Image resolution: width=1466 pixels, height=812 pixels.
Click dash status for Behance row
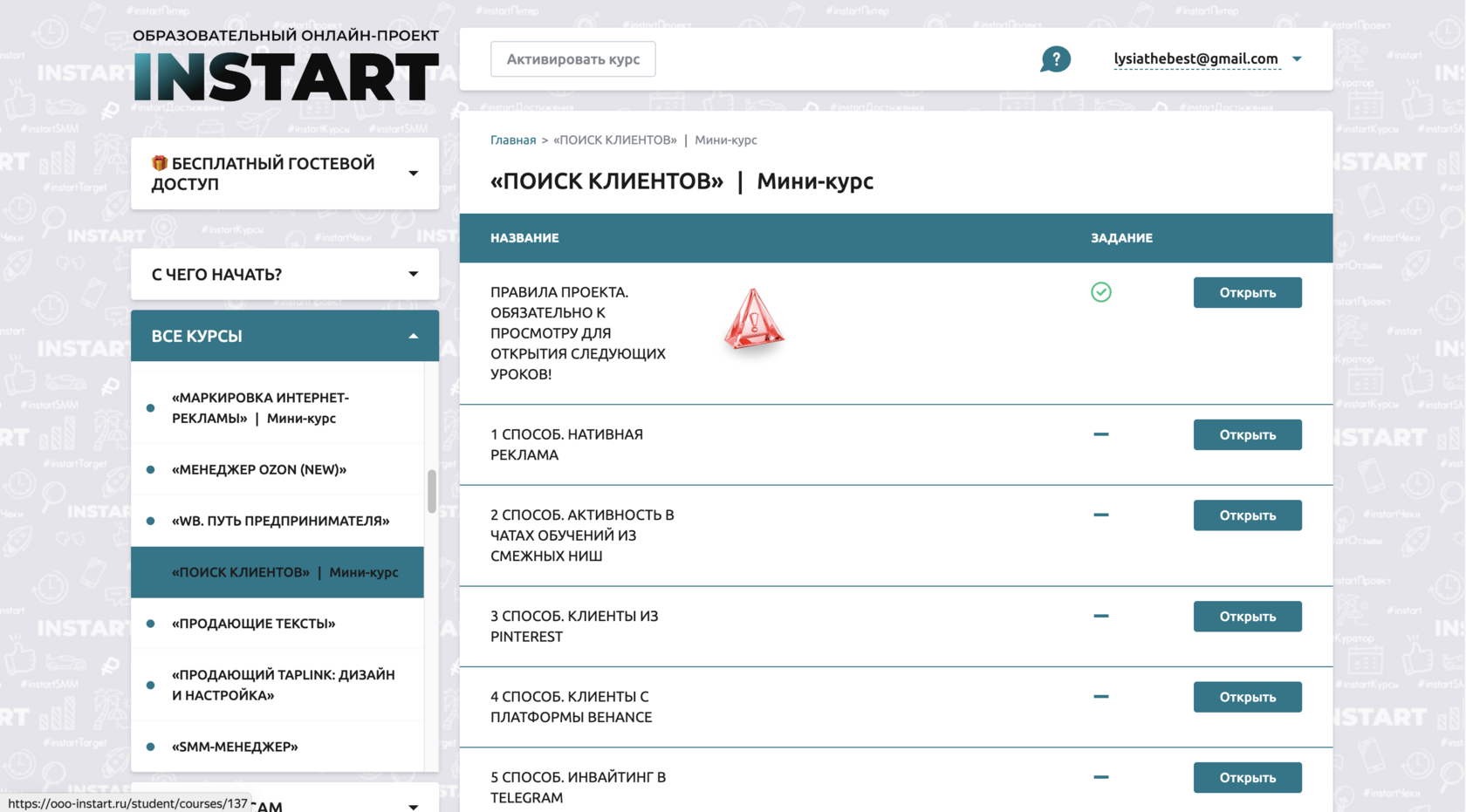tap(1101, 697)
